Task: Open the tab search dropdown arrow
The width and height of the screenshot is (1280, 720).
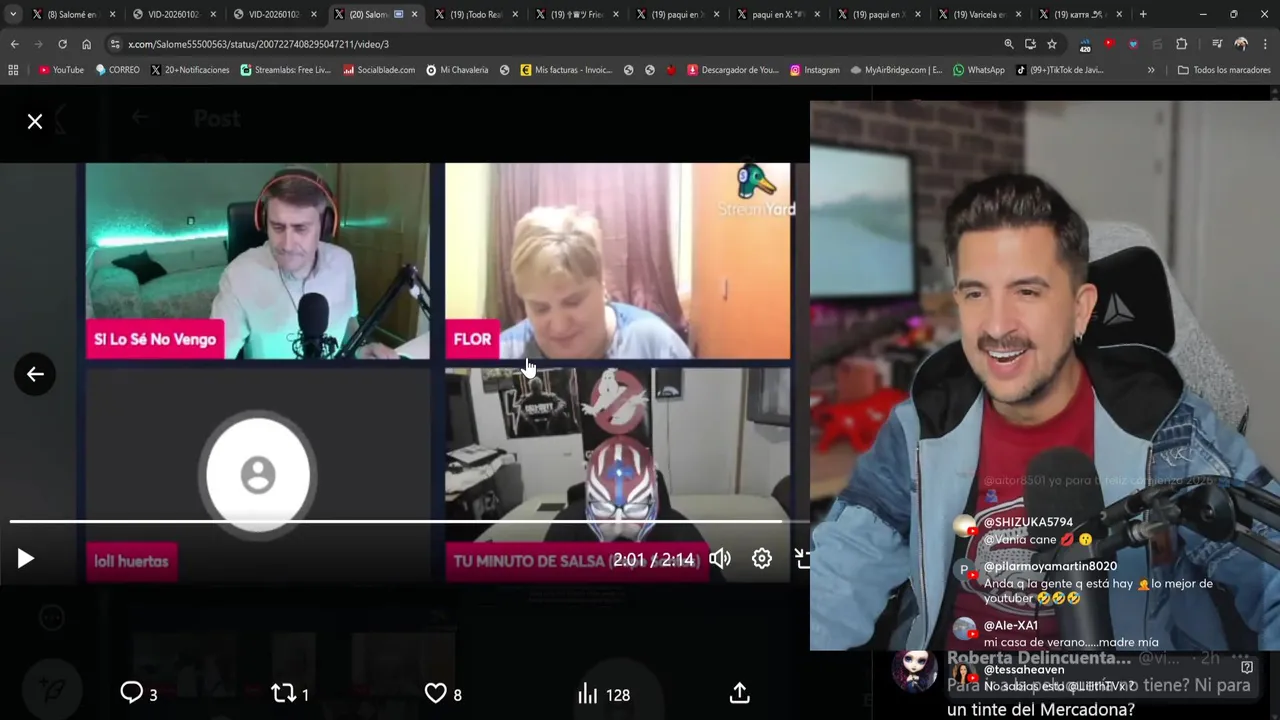Action: [12, 14]
